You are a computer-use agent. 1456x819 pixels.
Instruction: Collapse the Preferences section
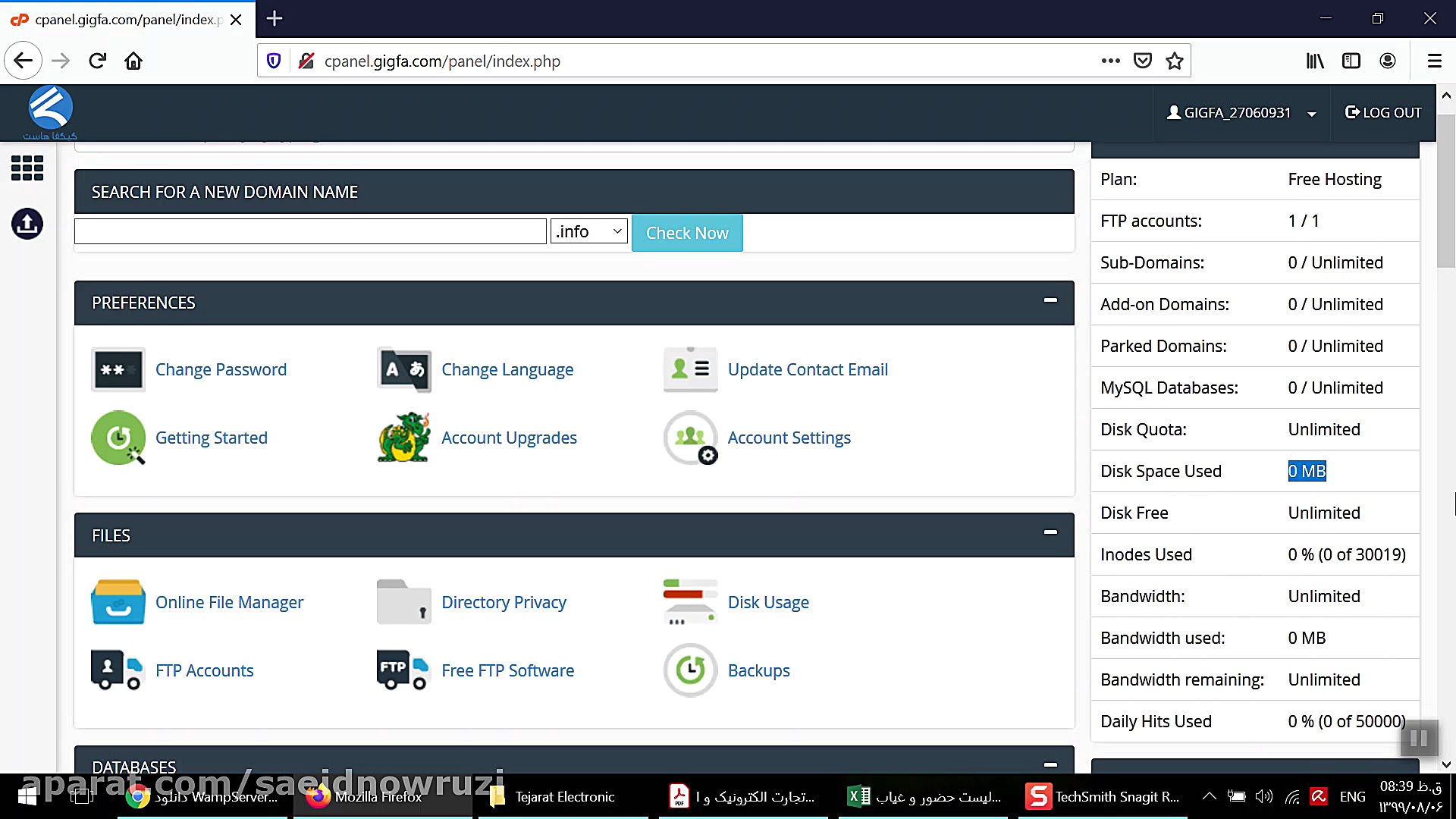click(x=1050, y=300)
